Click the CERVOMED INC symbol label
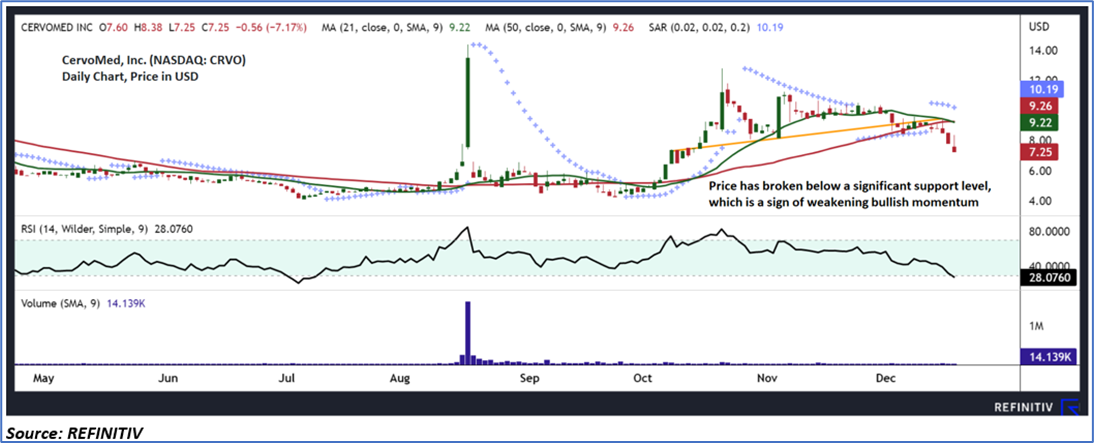The width and height of the screenshot is (1094, 443). (55, 26)
